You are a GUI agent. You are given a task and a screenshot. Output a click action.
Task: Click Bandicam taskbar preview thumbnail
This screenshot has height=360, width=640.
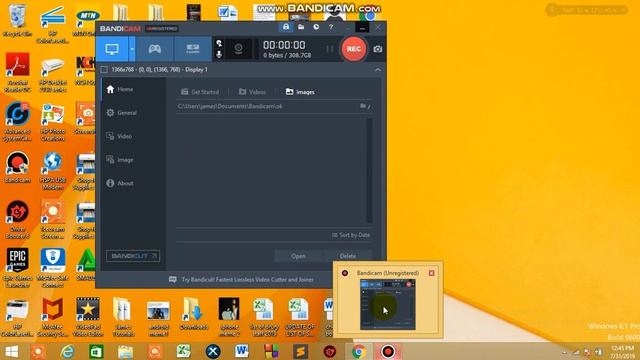387,304
